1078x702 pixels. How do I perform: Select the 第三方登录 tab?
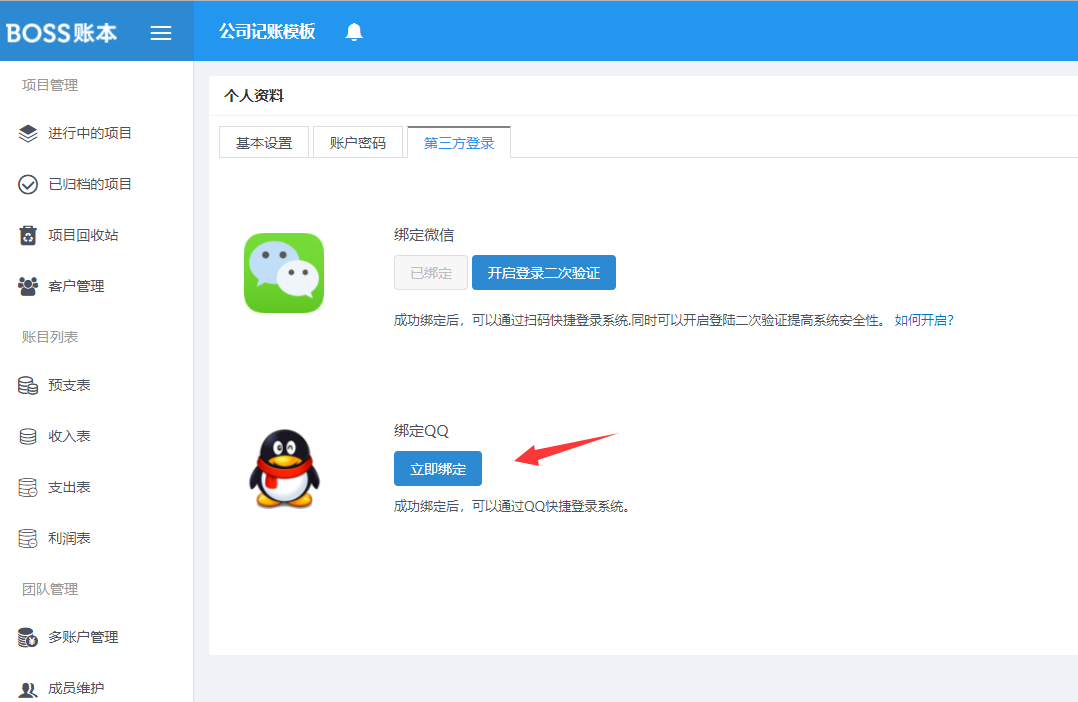pos(459,142)
